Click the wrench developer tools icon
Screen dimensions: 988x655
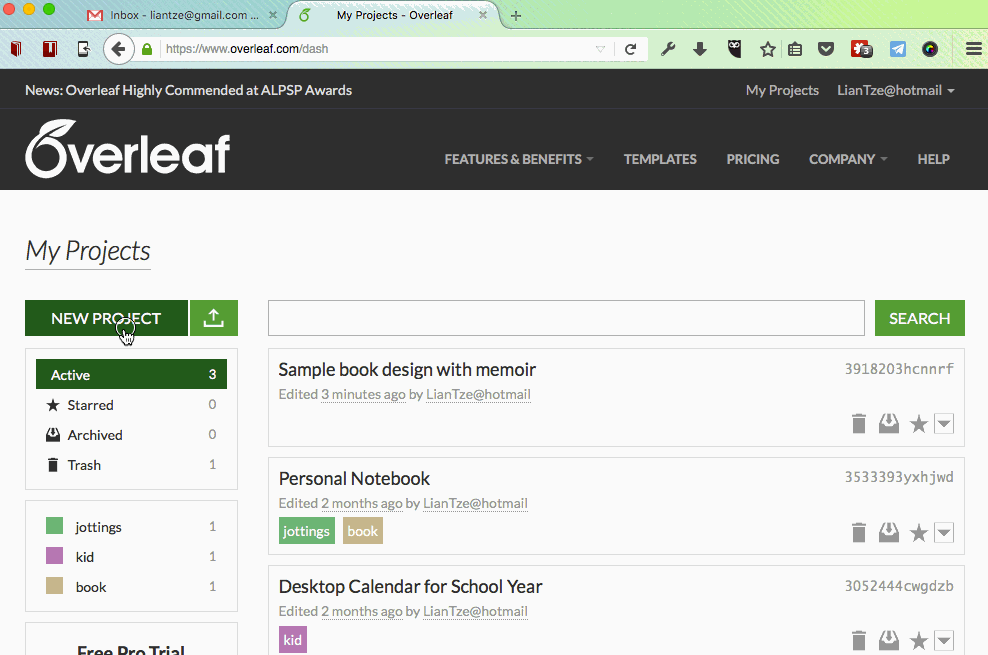[668, 48]
